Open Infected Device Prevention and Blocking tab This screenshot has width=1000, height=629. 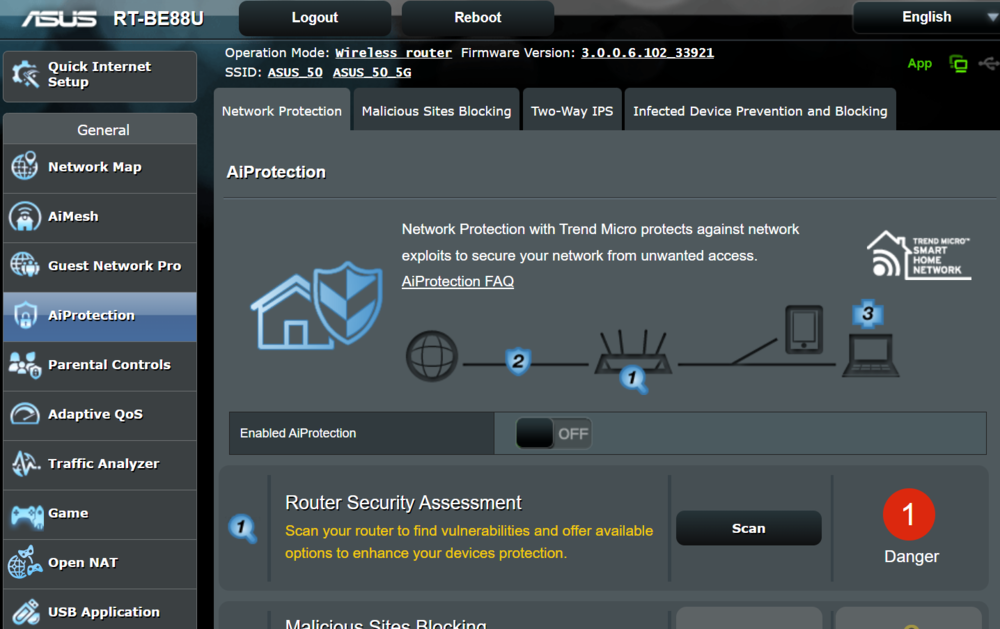pyautogui.click(x=760, y=111)
